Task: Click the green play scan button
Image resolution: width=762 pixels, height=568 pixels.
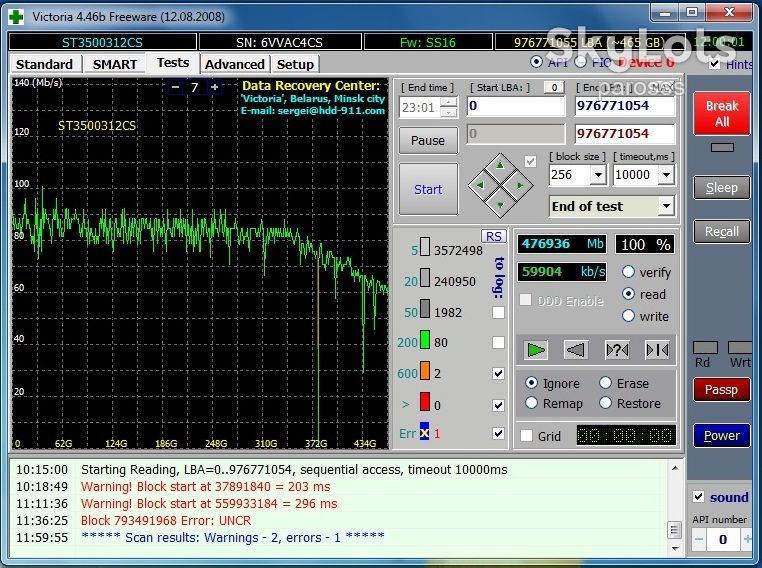Action: pyautogui.click(x=536, y=350)
